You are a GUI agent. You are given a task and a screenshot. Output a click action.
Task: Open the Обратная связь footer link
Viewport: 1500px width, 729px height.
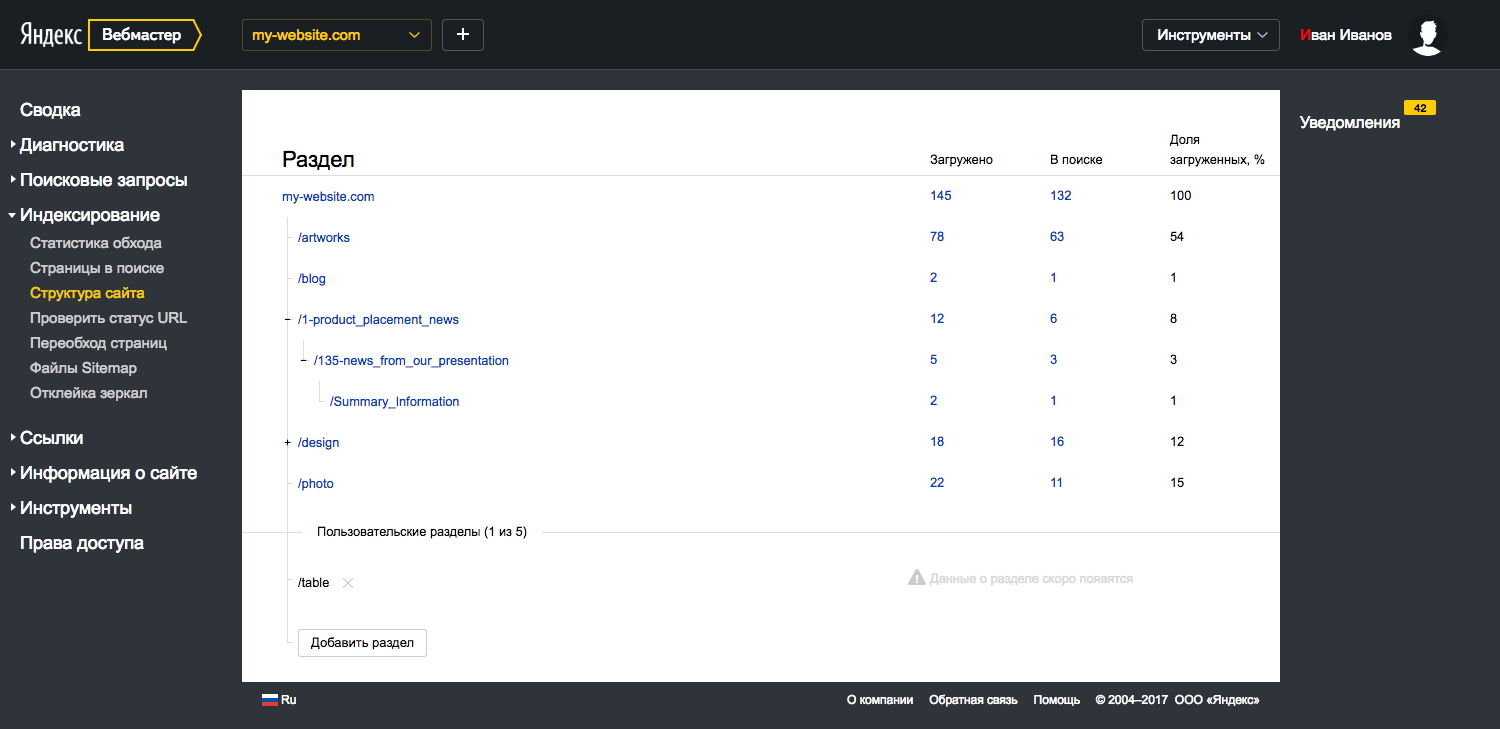973,700
